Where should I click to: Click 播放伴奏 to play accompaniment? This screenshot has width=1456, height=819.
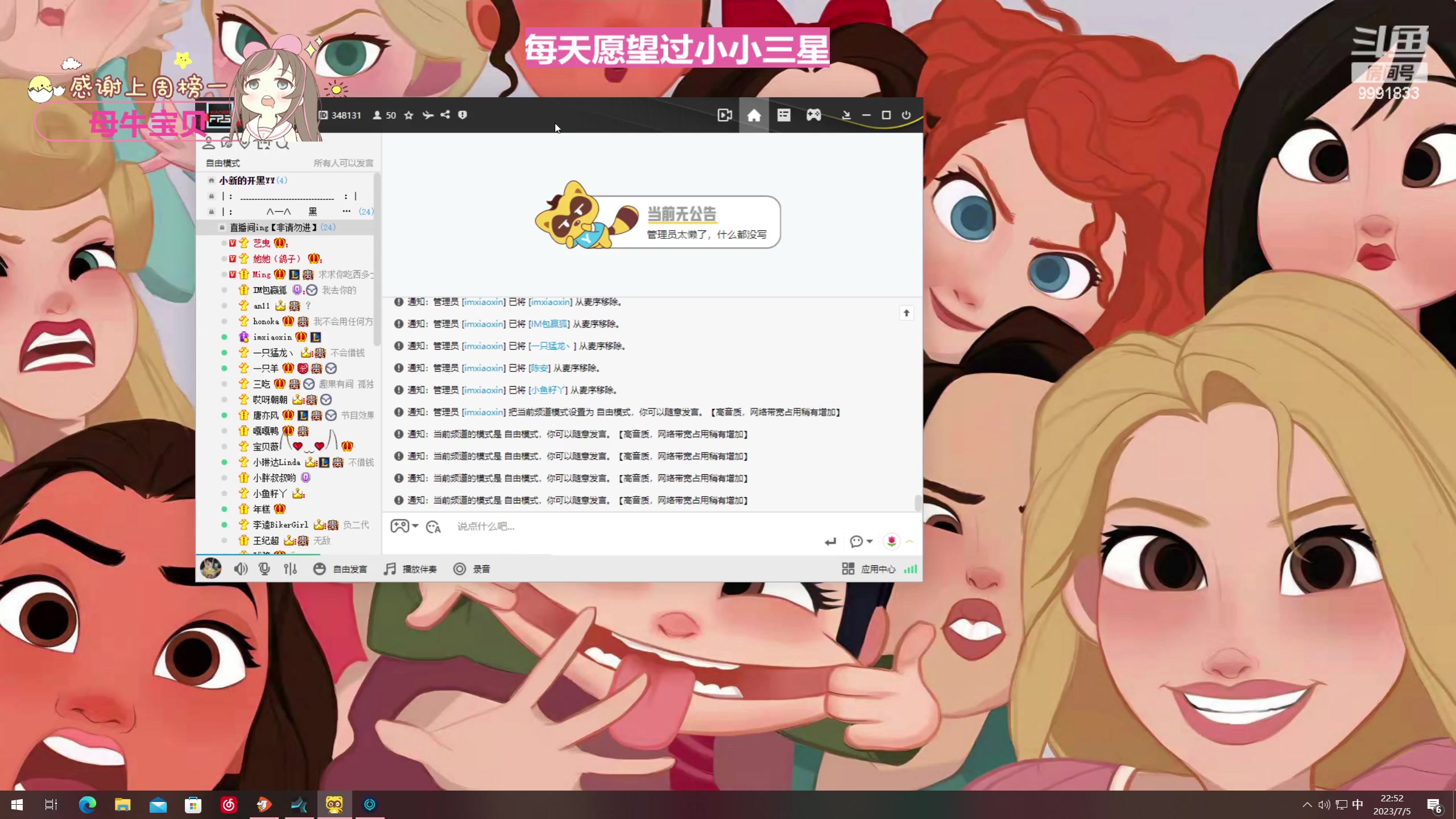click(410, 569)
